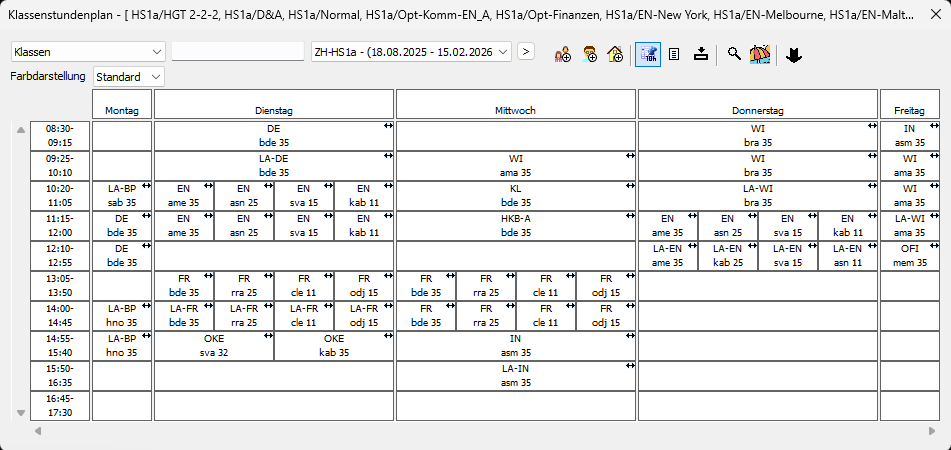
Task: Click the horizontal scroll left arrow
Action: 38,431
